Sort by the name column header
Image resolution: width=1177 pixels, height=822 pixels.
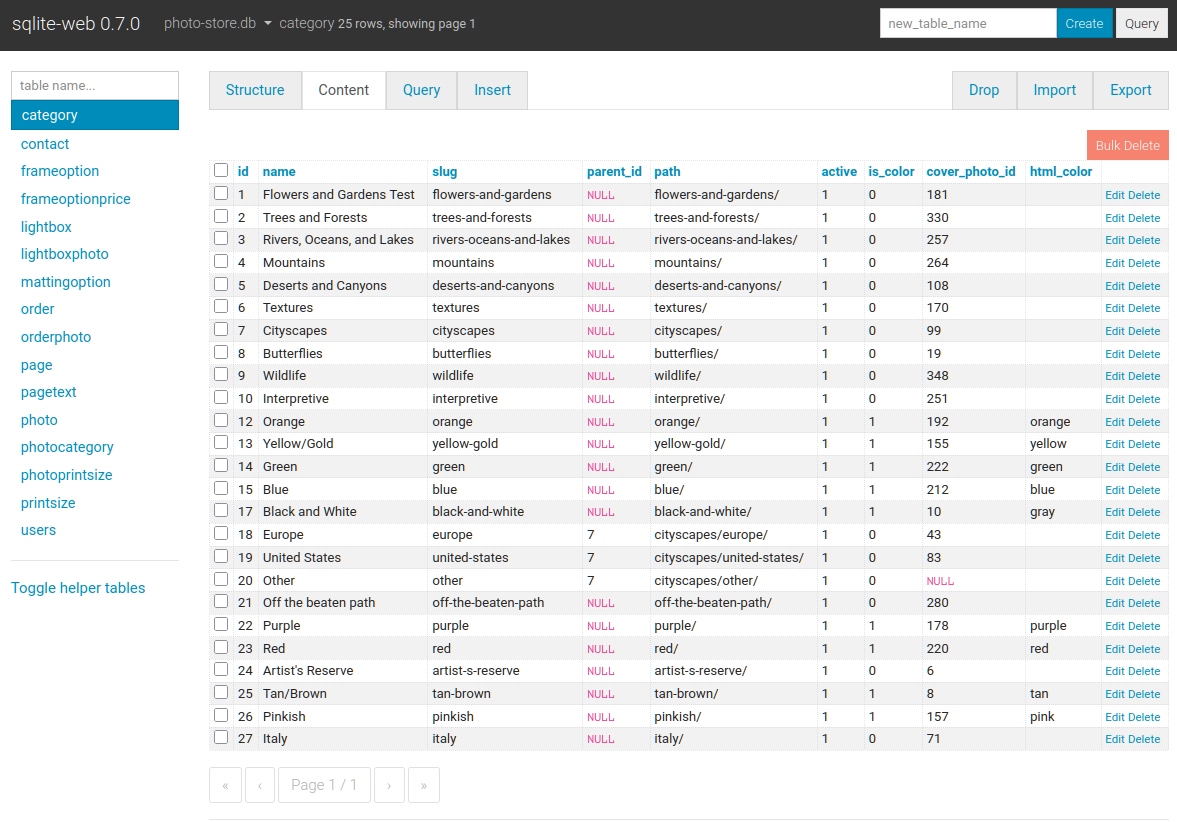tap(279, 172)
